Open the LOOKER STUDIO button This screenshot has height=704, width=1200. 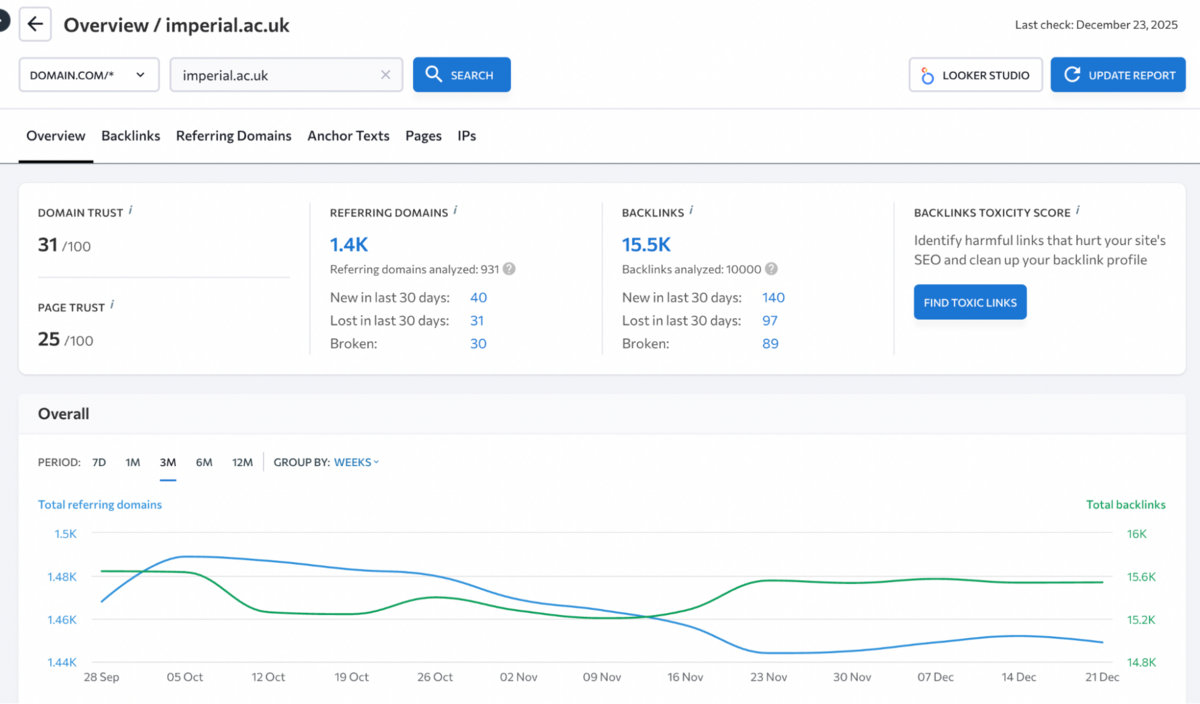pos(976,75)
